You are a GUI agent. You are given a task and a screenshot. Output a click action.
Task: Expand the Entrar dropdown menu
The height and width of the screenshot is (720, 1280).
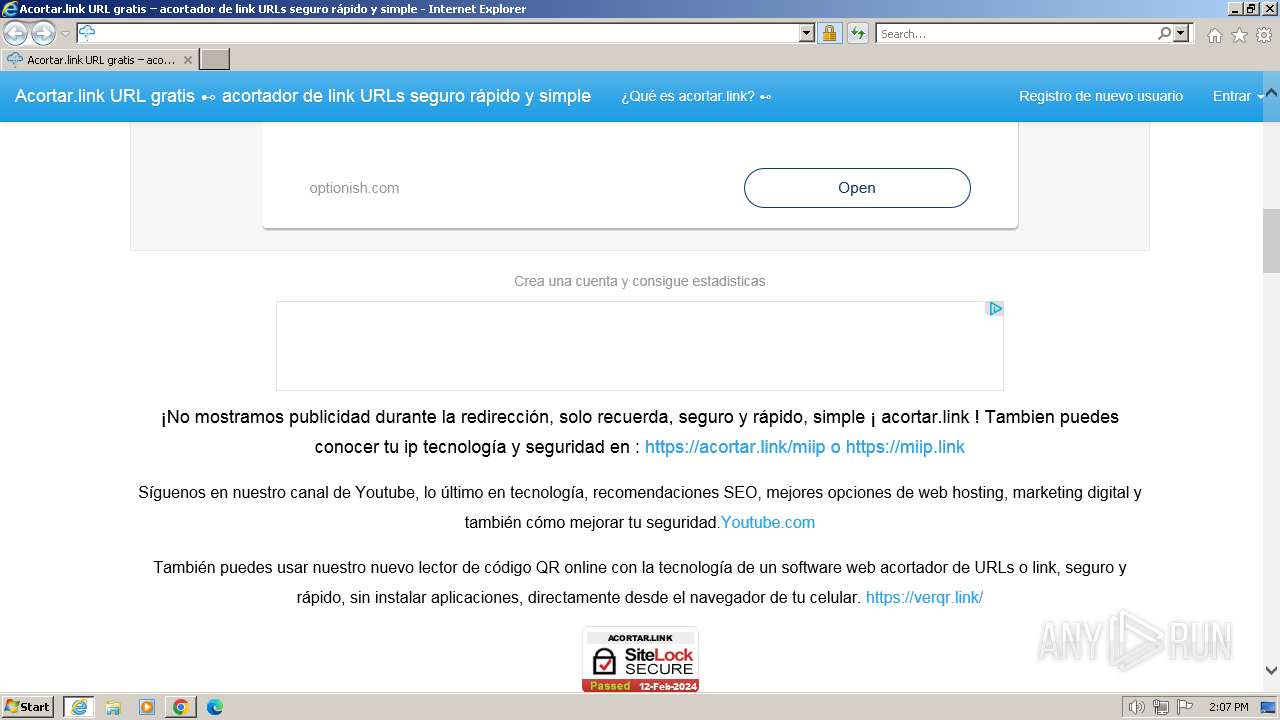coord(1238,96)
